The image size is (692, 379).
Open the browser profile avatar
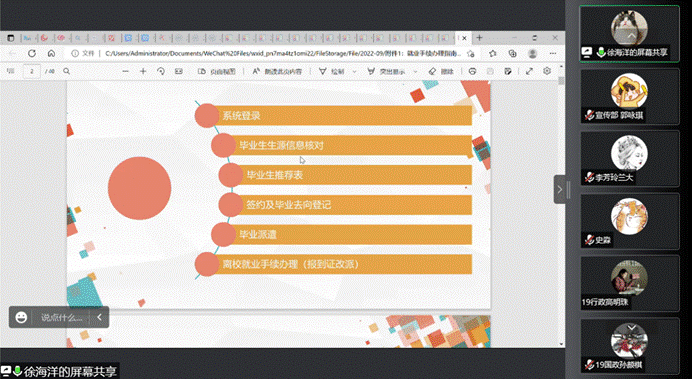point(533,53)
